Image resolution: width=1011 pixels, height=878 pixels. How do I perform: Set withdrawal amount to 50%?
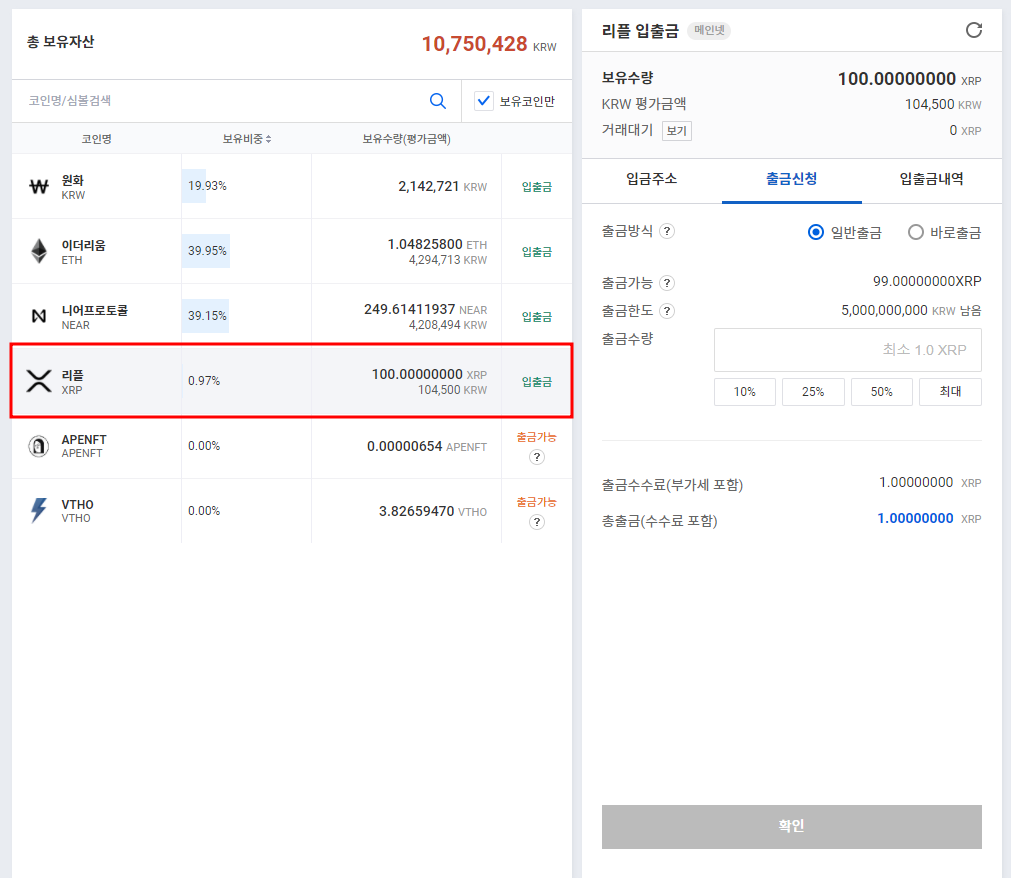coord(882,392)
